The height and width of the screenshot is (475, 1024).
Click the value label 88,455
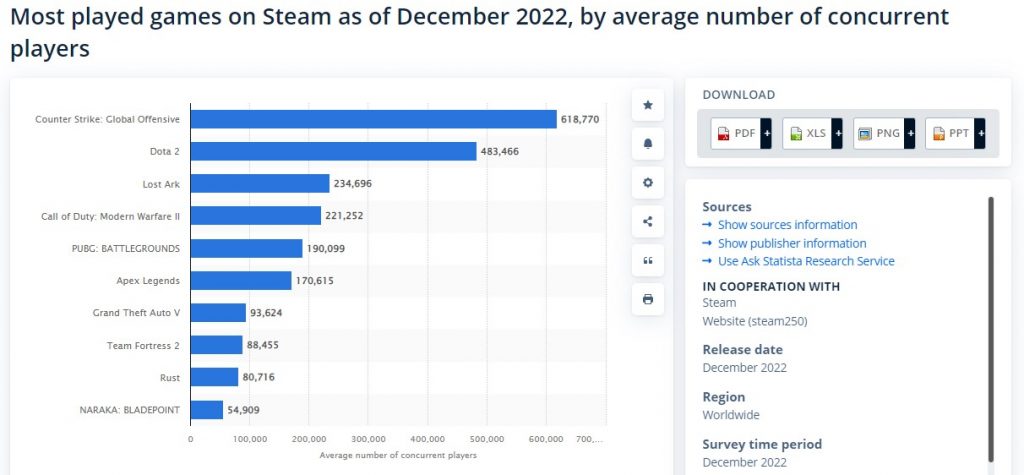click(x=263, y=344)
